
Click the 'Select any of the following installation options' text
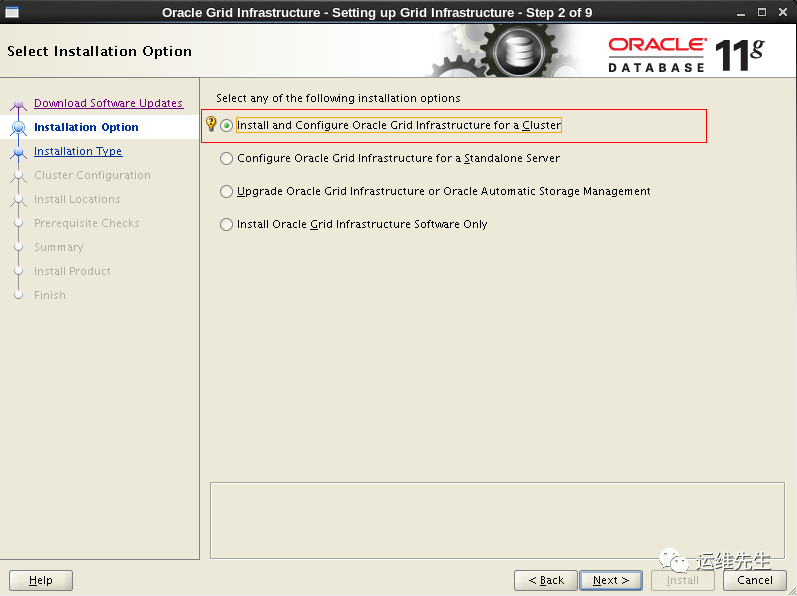coord(338,98)
